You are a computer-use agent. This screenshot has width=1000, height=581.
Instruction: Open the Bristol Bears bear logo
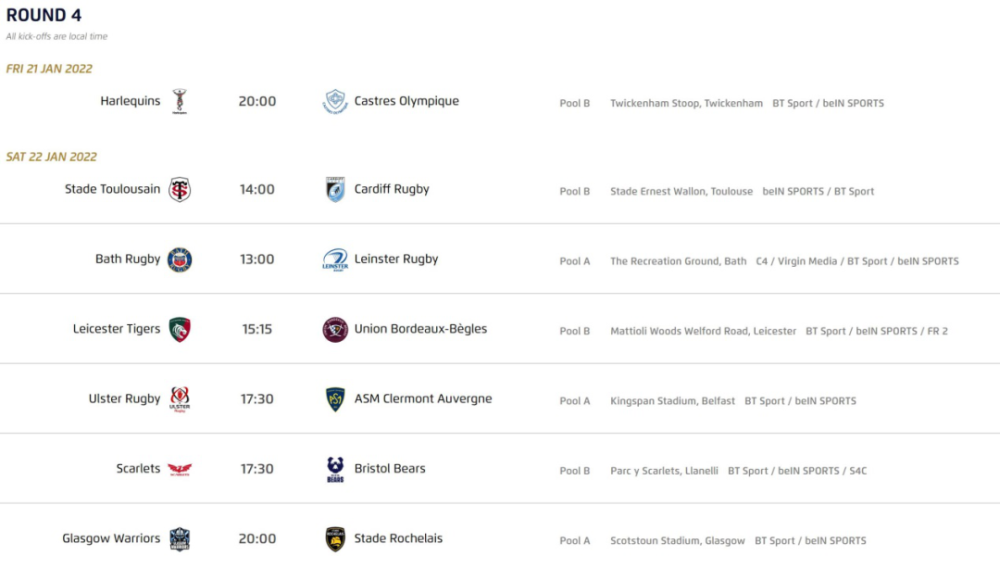(x=335, y=469)
